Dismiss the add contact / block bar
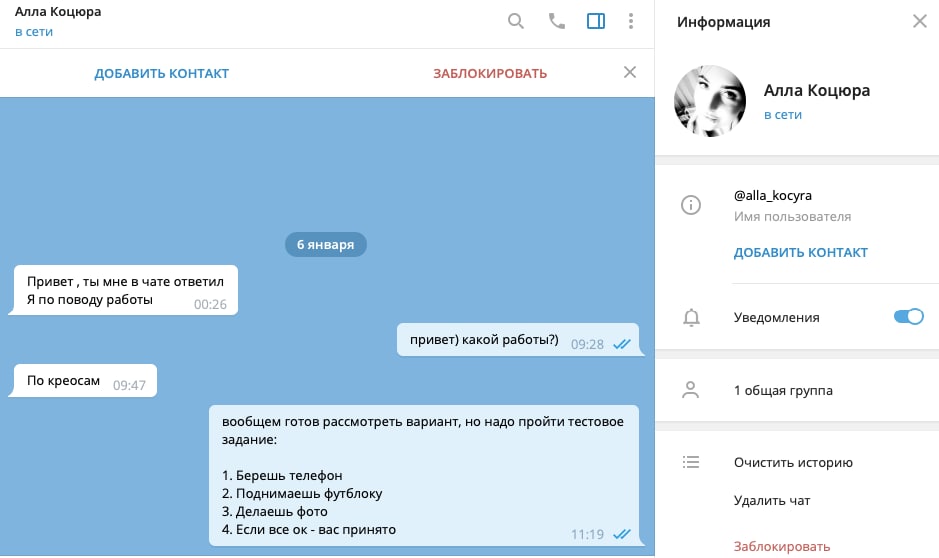The height and width of the screenshot is (558, 939). pos(629,72)
